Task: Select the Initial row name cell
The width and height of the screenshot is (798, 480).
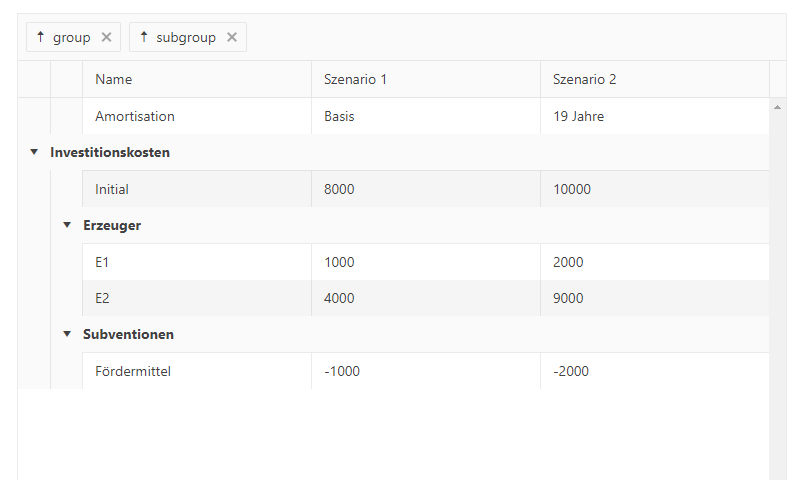Action: (112, 189)
